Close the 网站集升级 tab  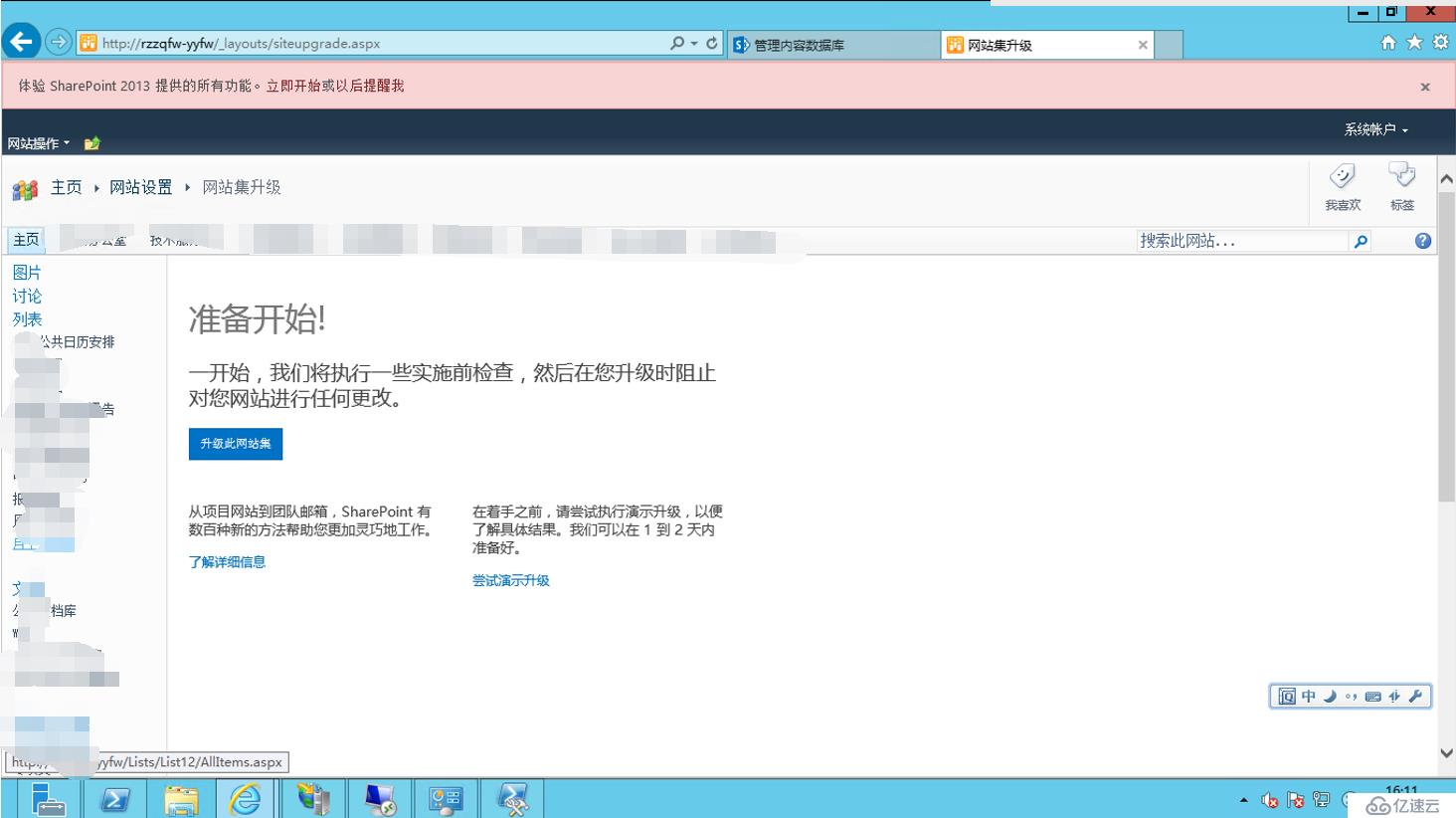1143,45
